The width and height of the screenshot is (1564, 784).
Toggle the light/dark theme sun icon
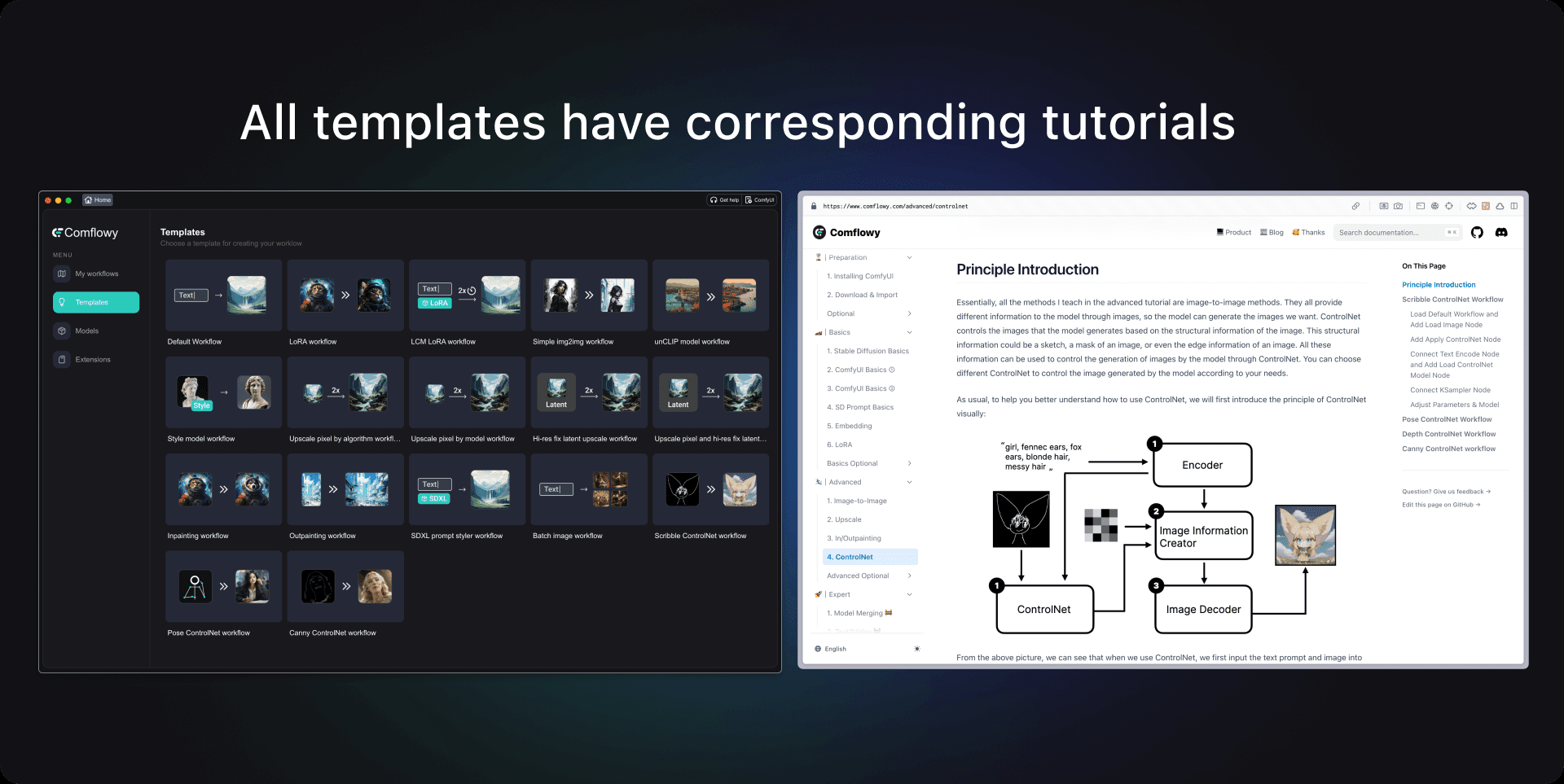point(917,649)
